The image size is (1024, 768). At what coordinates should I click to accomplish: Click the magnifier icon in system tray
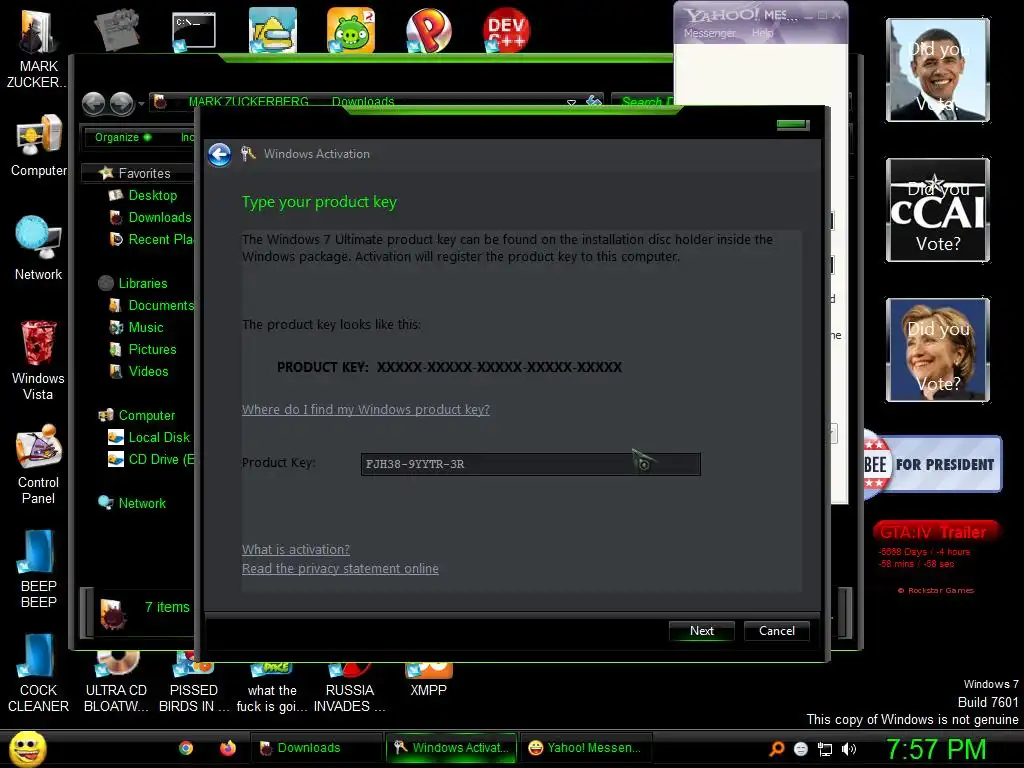pos(776,749)
